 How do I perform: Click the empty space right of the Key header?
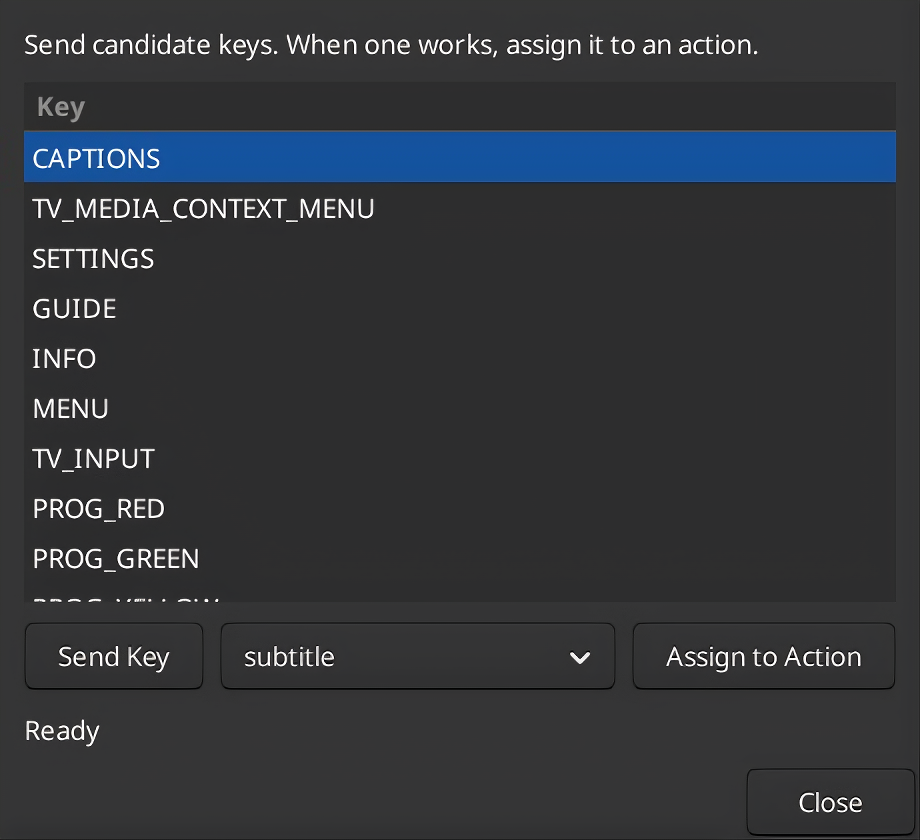pyautogui.click(x=491, y=107)
